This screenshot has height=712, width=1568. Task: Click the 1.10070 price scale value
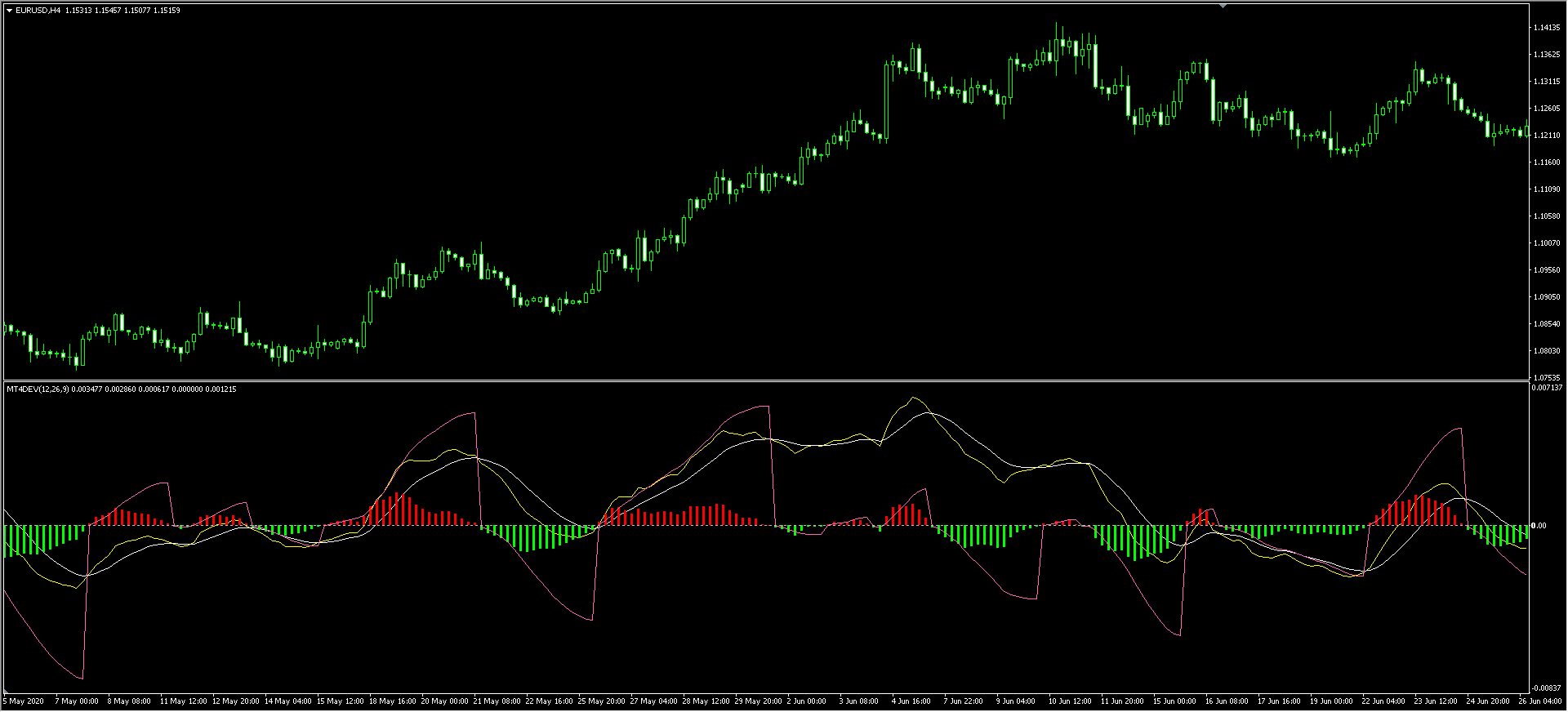tap(1547, 243)
